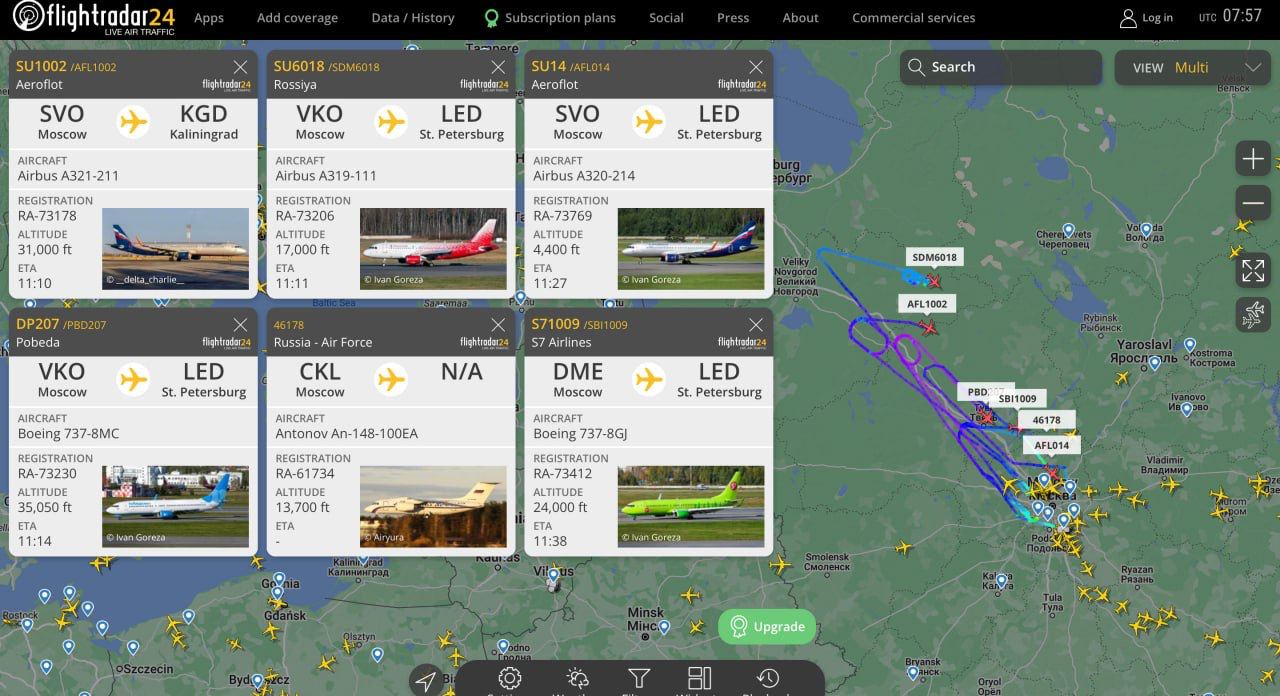Toggle fullscreen map view
1280x696 pixels.
pos(1253,270)
